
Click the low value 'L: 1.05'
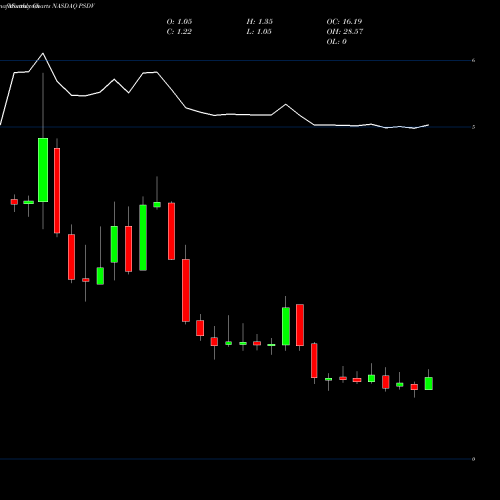259,32
